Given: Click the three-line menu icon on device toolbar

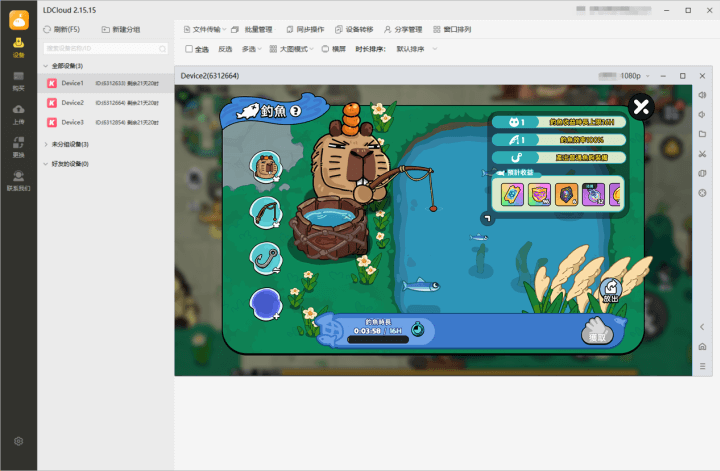Looking at the screenshot, I should 702,366.
